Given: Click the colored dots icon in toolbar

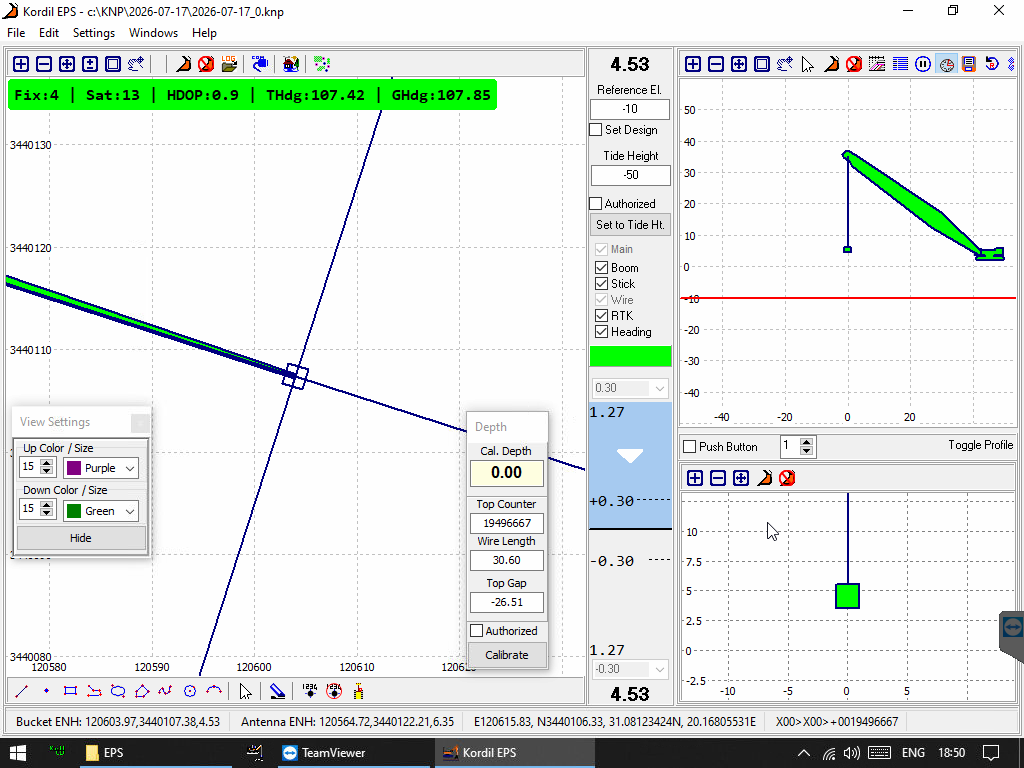Looking at the screenshot, I should pyautogui.click(x=322, y=63).
